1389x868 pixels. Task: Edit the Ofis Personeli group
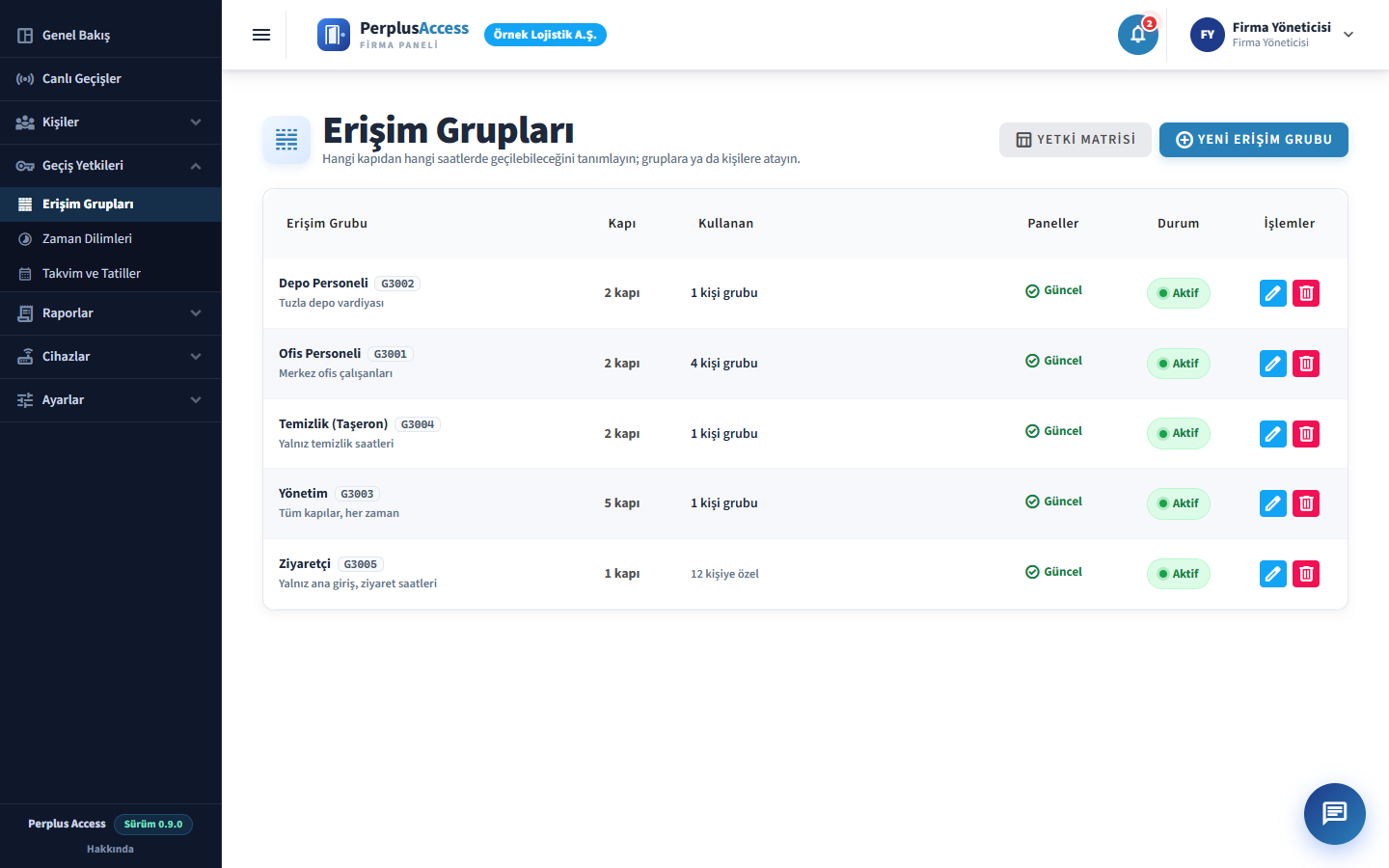1273,364
